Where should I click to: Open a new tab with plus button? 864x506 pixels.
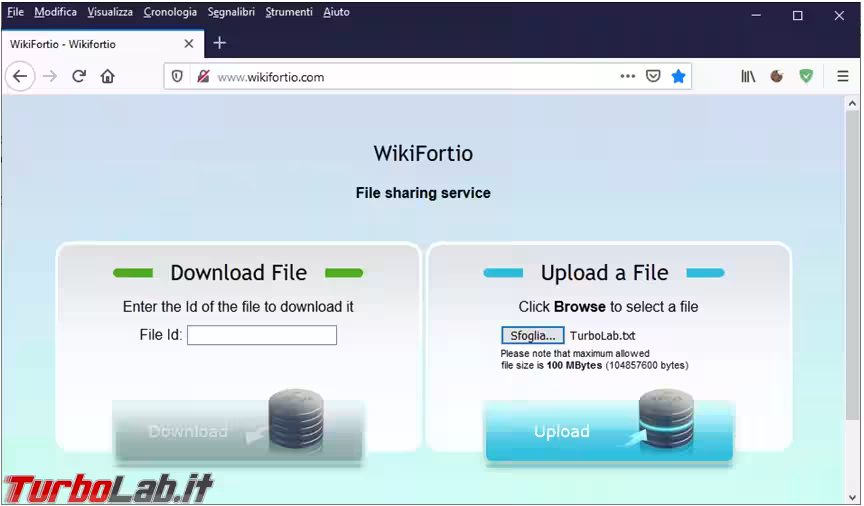click(220, 43)
